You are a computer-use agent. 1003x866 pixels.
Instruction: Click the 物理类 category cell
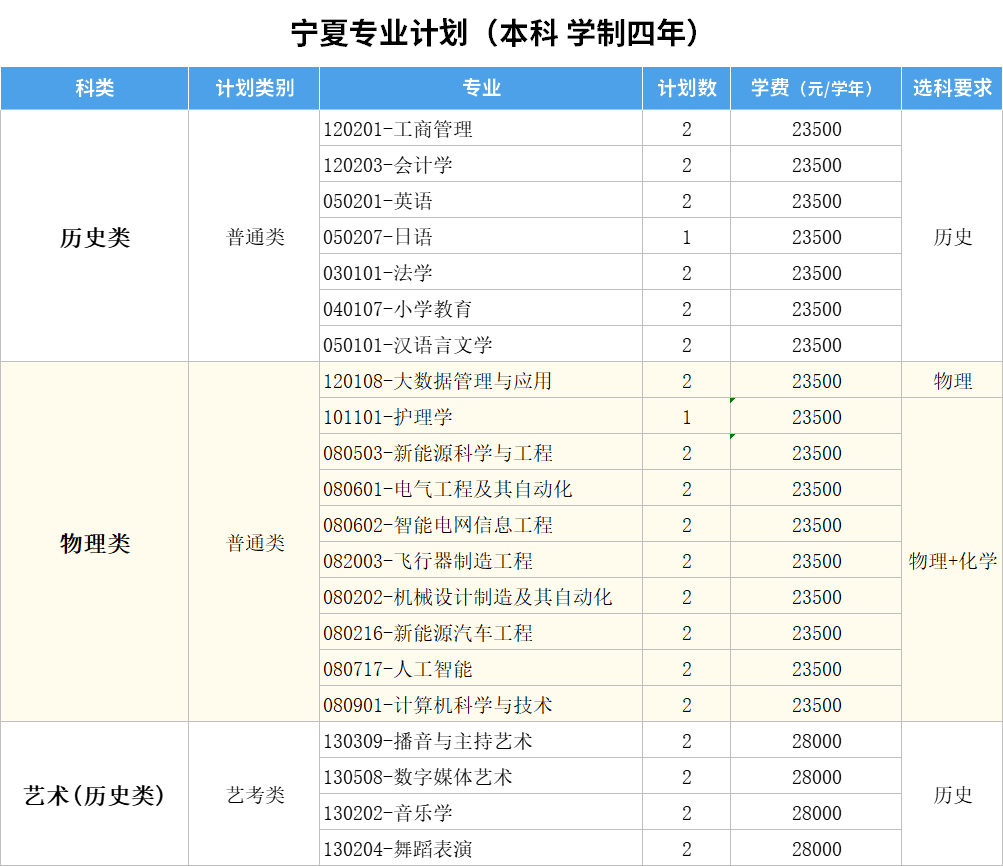click(95, 543)
